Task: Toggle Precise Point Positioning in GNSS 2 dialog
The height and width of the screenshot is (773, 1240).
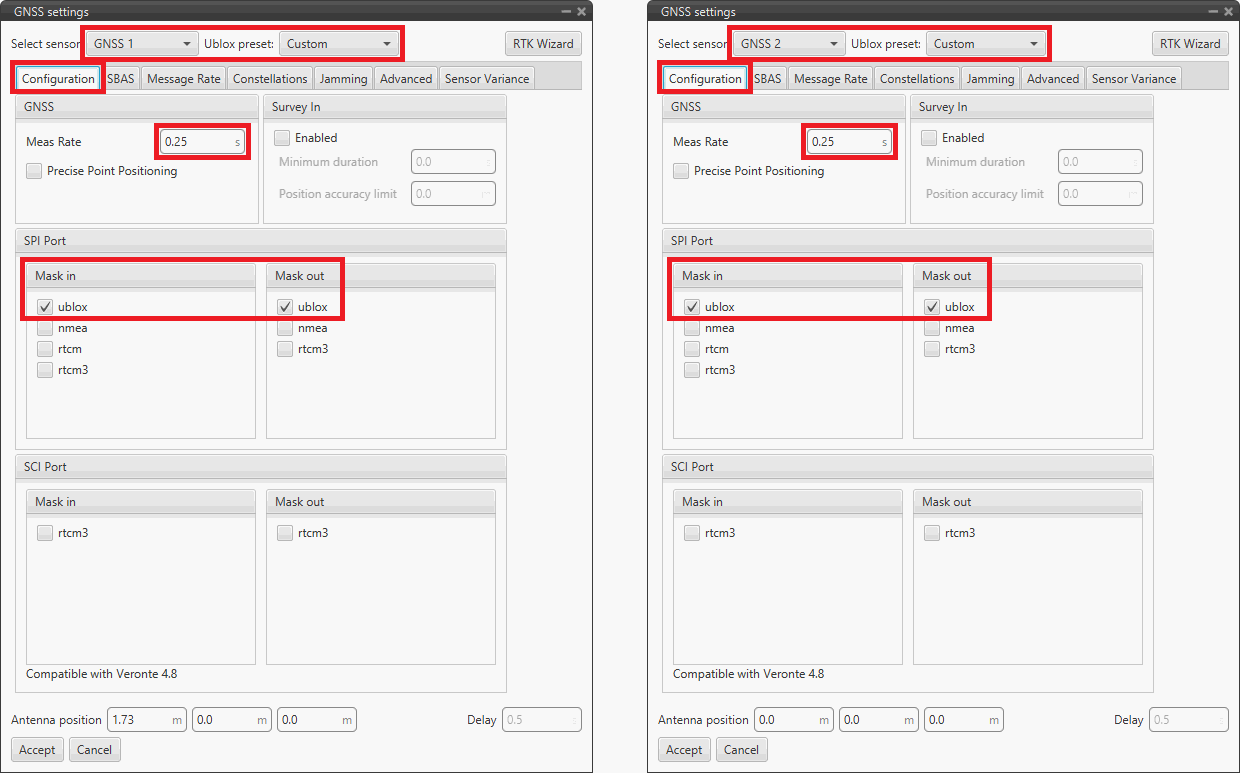Action: click(x=681, y=171)
